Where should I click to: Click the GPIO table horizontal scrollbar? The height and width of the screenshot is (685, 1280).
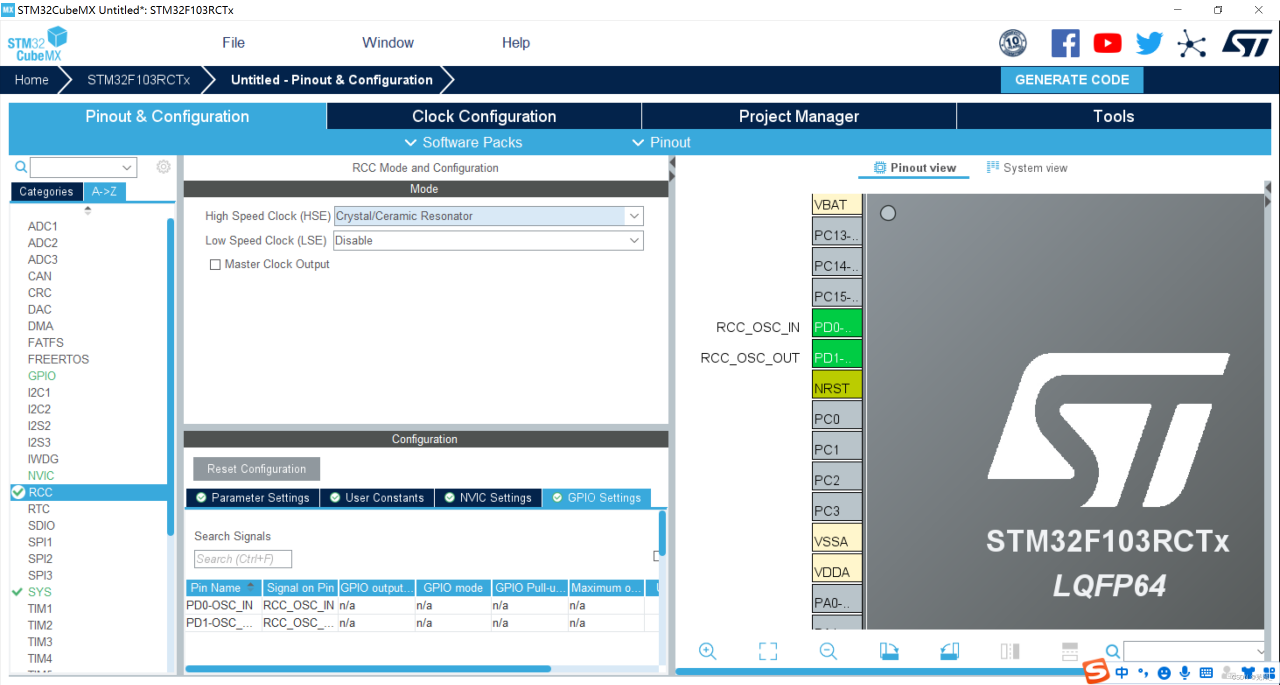pyautogui.click(x=368, y=668)
